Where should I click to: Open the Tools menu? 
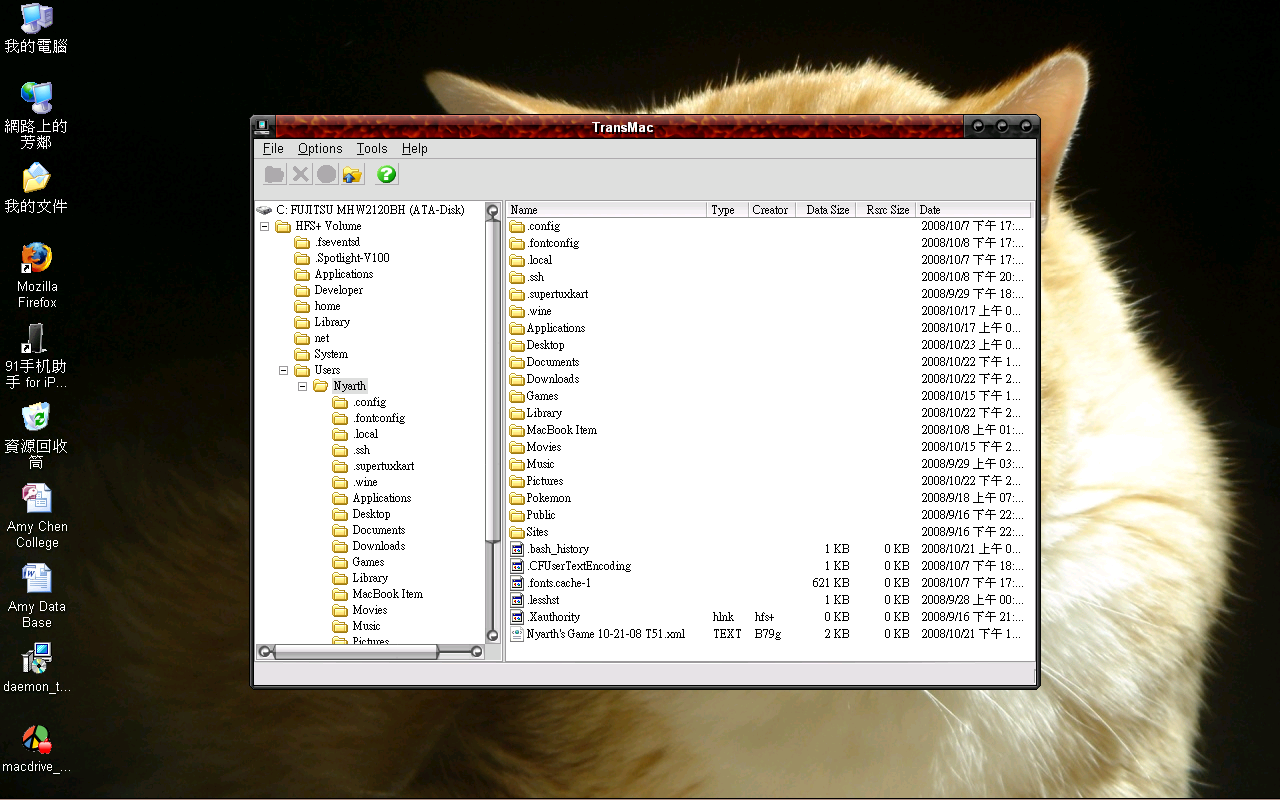[x=372, y=148]
